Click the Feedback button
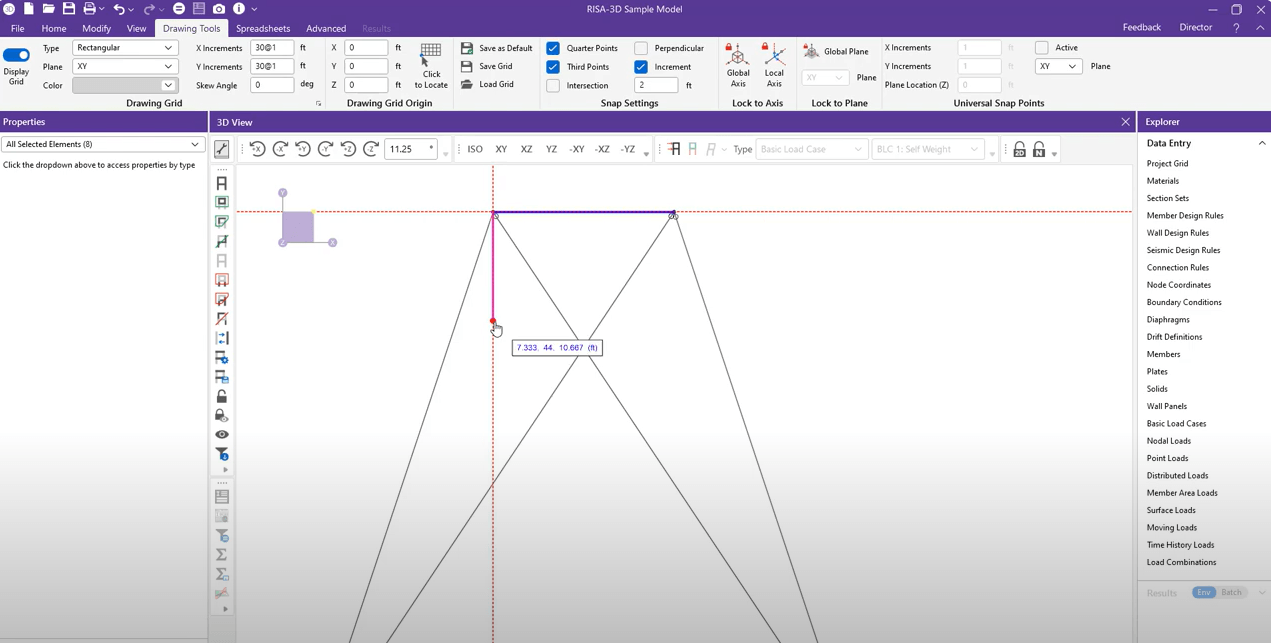 point(1141,27)
